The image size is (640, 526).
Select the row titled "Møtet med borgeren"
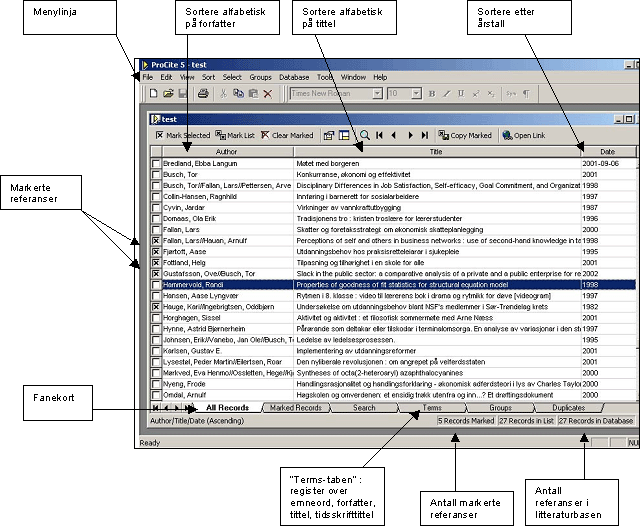(393, 164)
